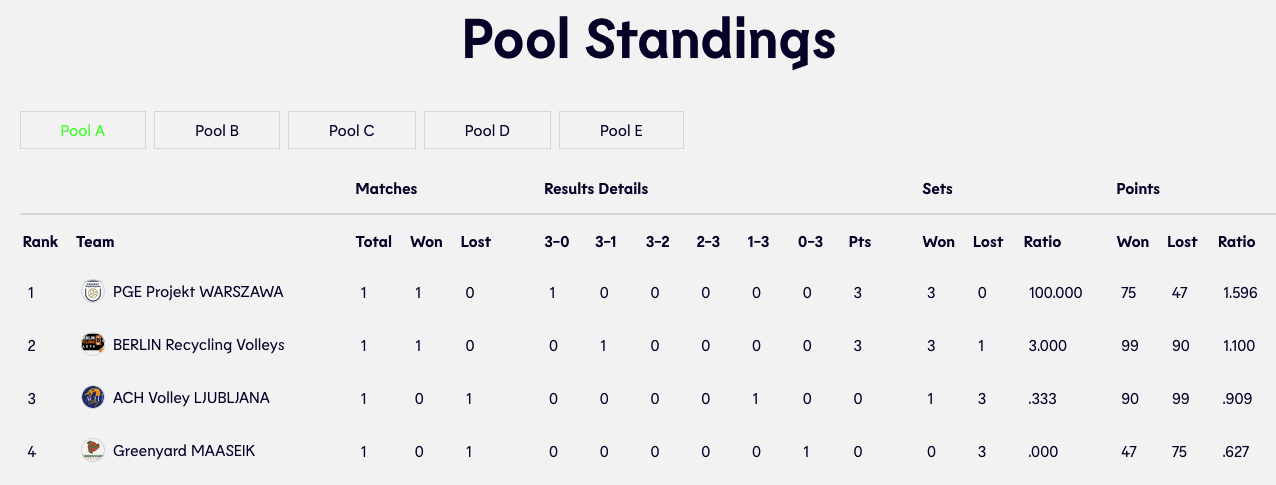Click the Matches Total column header
This screenshot has width=1276, height=485.
(374, 242)
